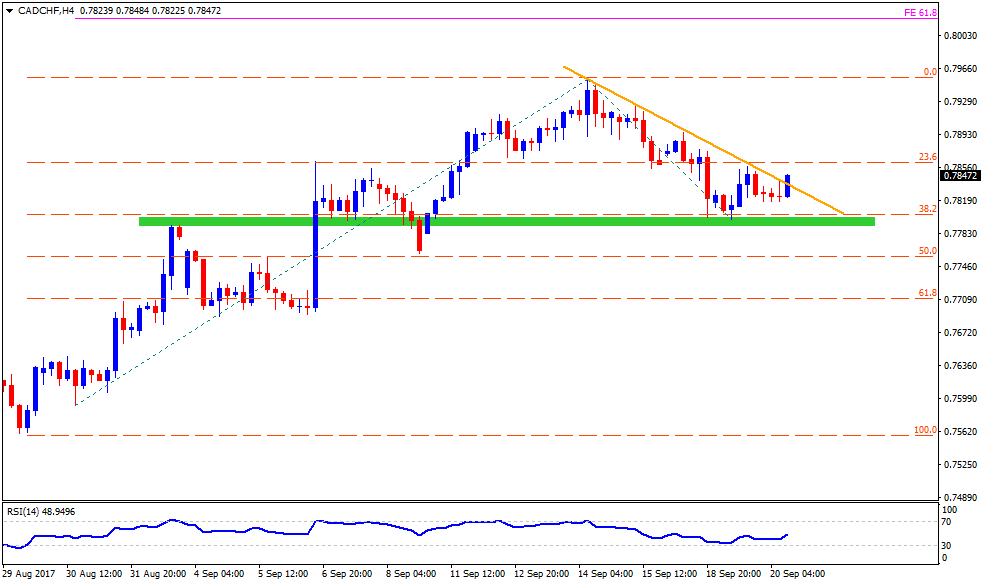
Task: Click the current price tag 0.78472
Action: coord(960,176)
